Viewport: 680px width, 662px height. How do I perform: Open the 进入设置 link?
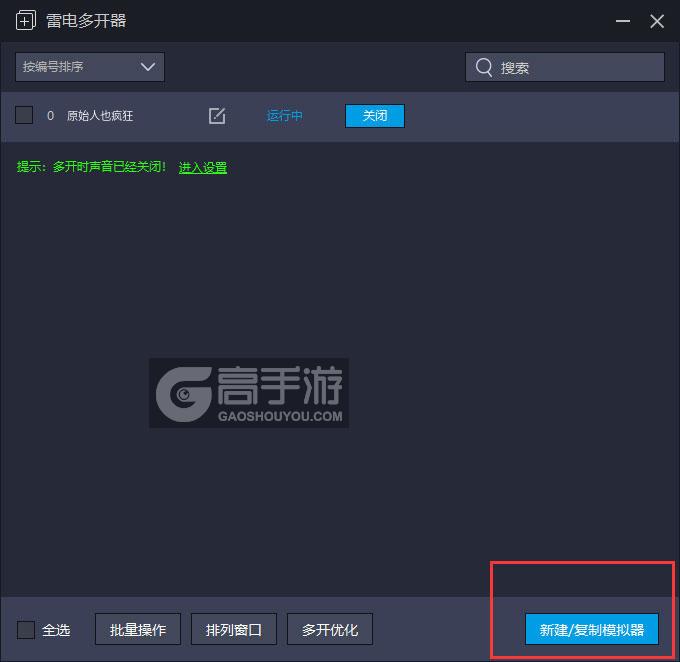(203, 167)
